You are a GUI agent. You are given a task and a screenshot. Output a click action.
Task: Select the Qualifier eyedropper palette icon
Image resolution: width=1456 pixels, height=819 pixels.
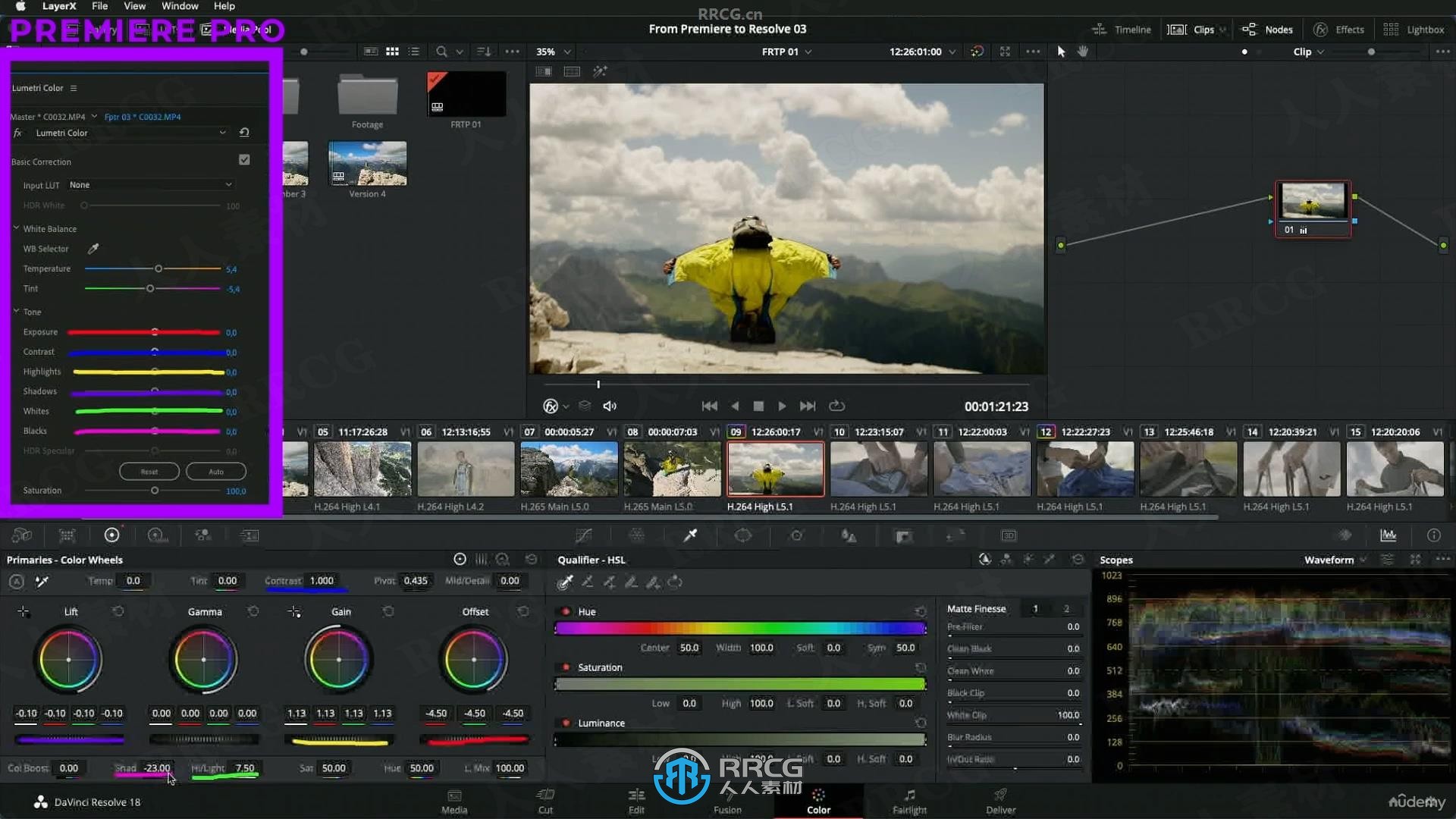click(690, 535)
